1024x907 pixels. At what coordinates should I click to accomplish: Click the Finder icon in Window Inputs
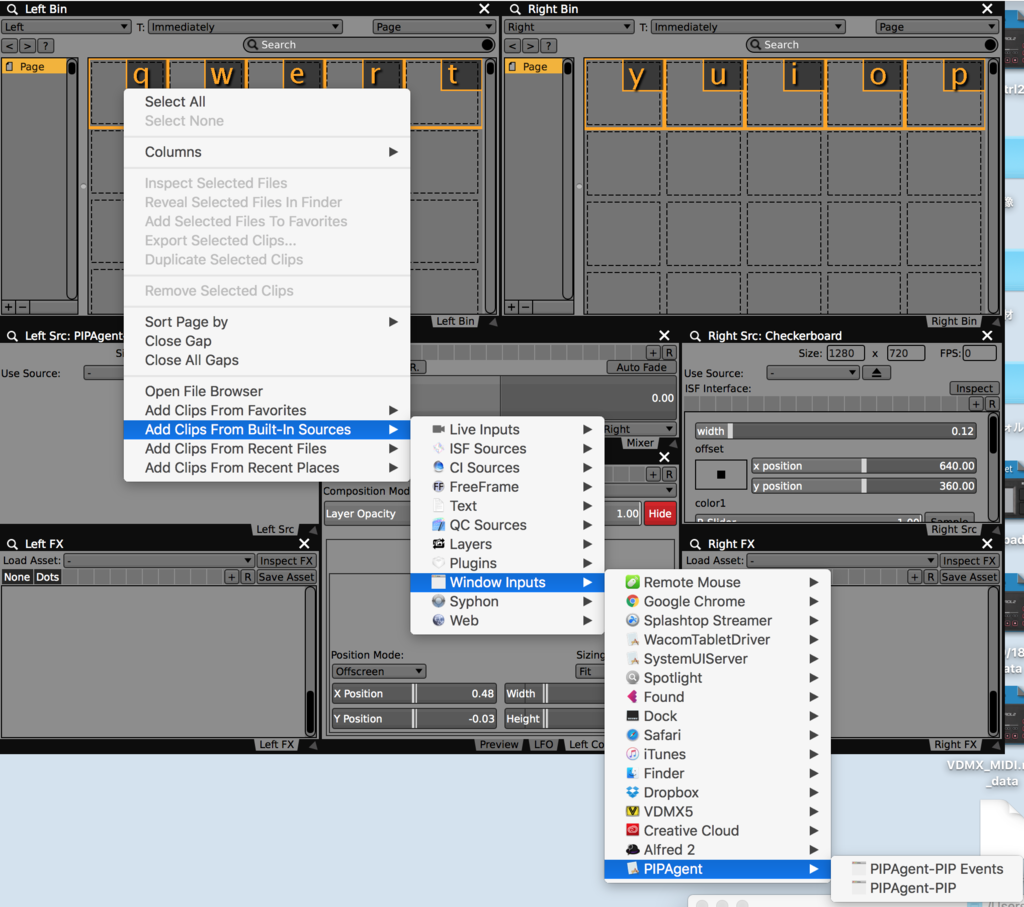[x=632, y=773]
